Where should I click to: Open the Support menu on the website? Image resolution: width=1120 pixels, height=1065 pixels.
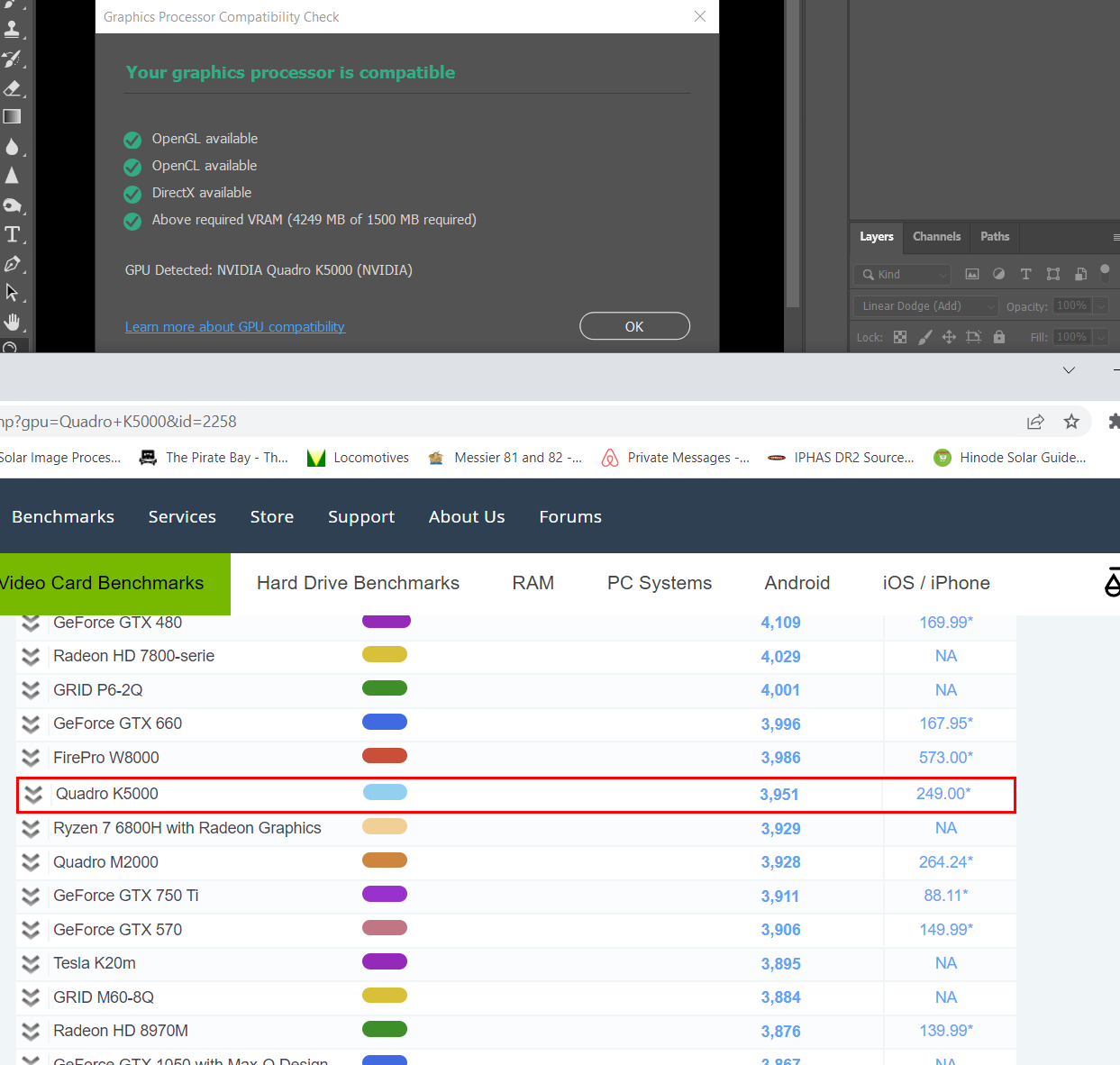click(361, 516)
